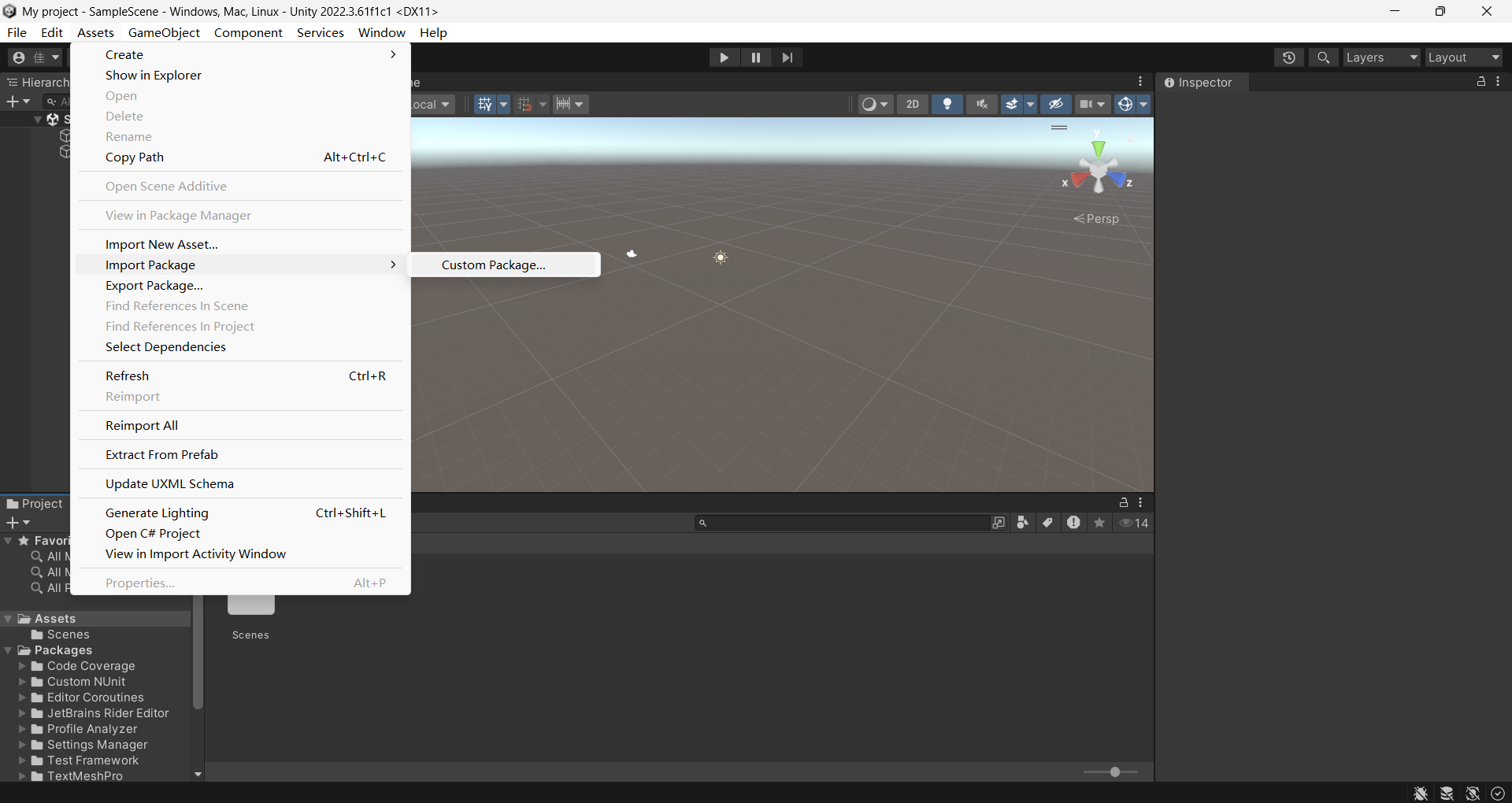Click the blue Z axis cone on gizmo
Viewport: 1512px width, 803px height.
coord(1117,180)
